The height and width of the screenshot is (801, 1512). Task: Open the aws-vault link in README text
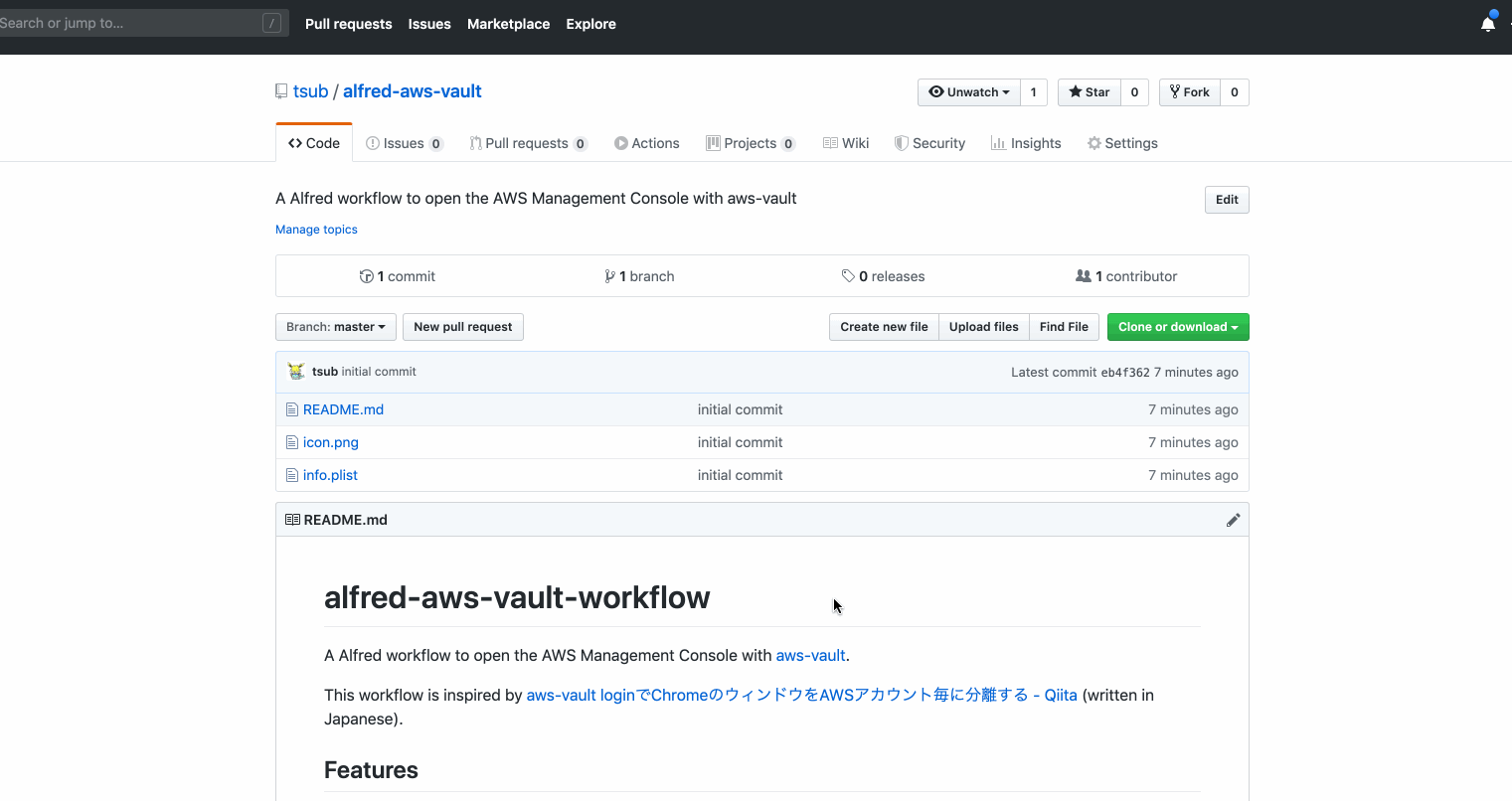click(810, 656)
